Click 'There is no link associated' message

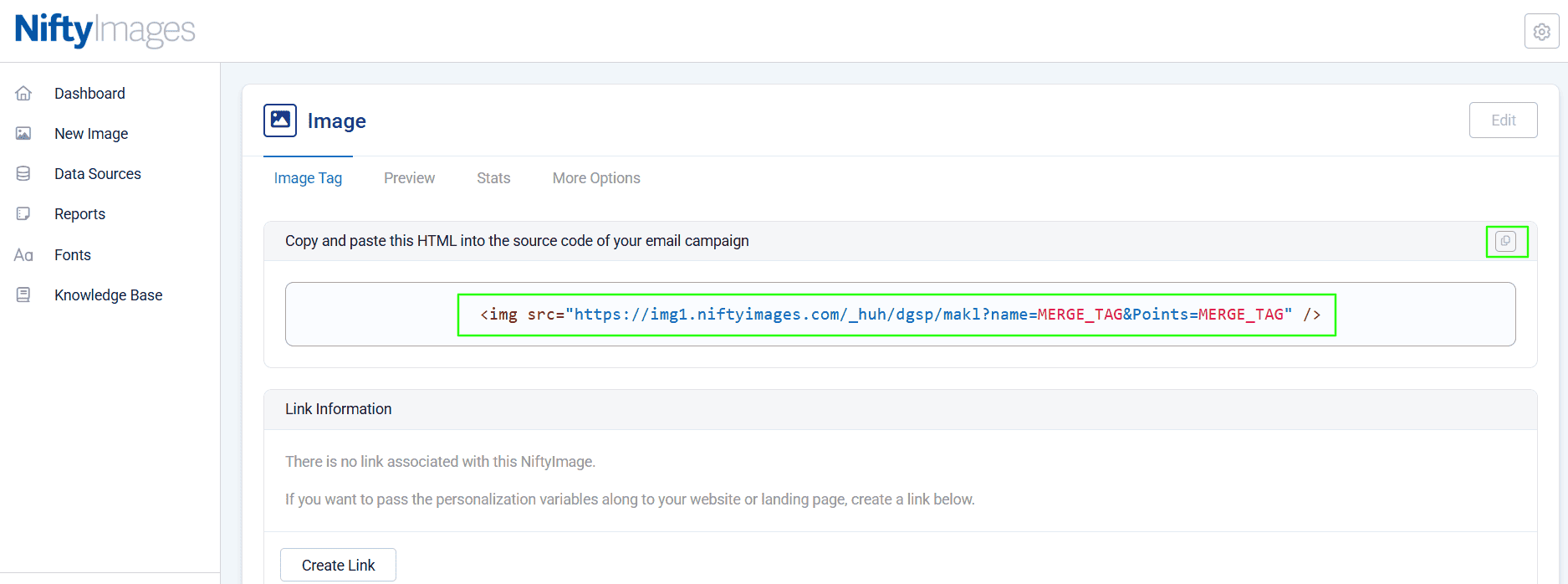(x=440, y=462)
